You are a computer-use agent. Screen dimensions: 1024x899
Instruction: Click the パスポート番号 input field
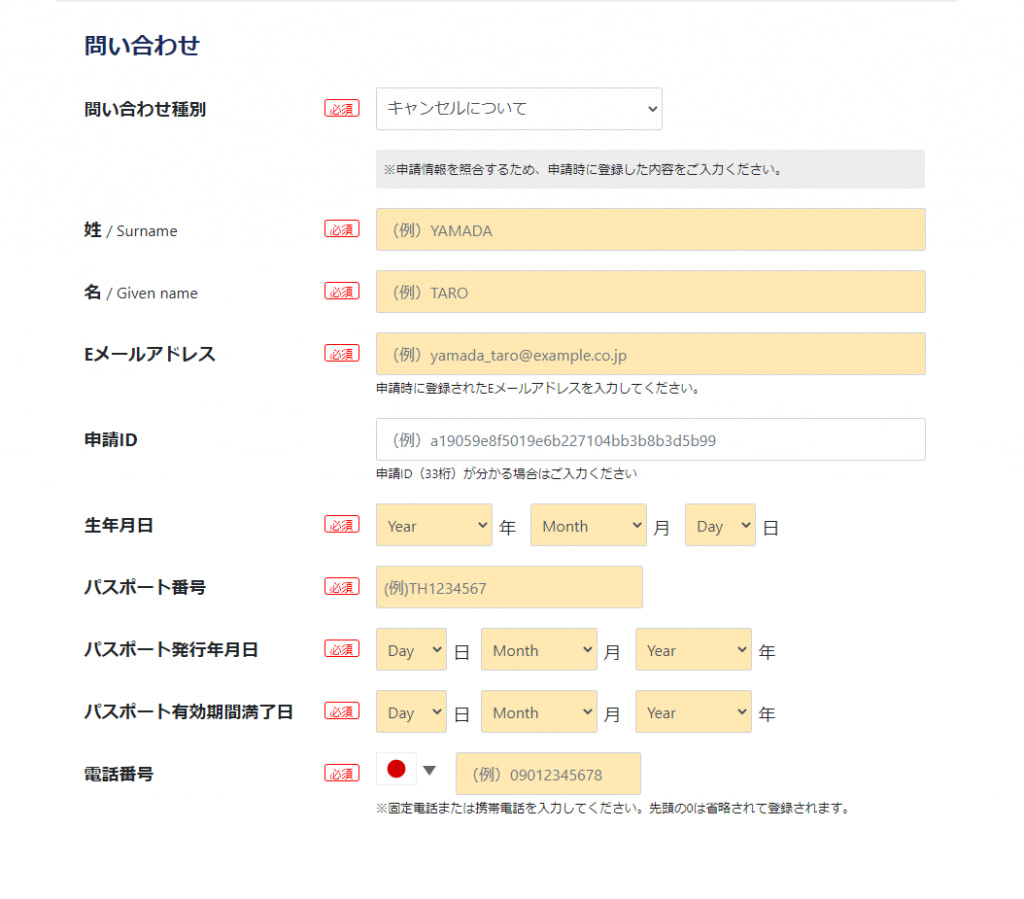click(x=509, y=587)
